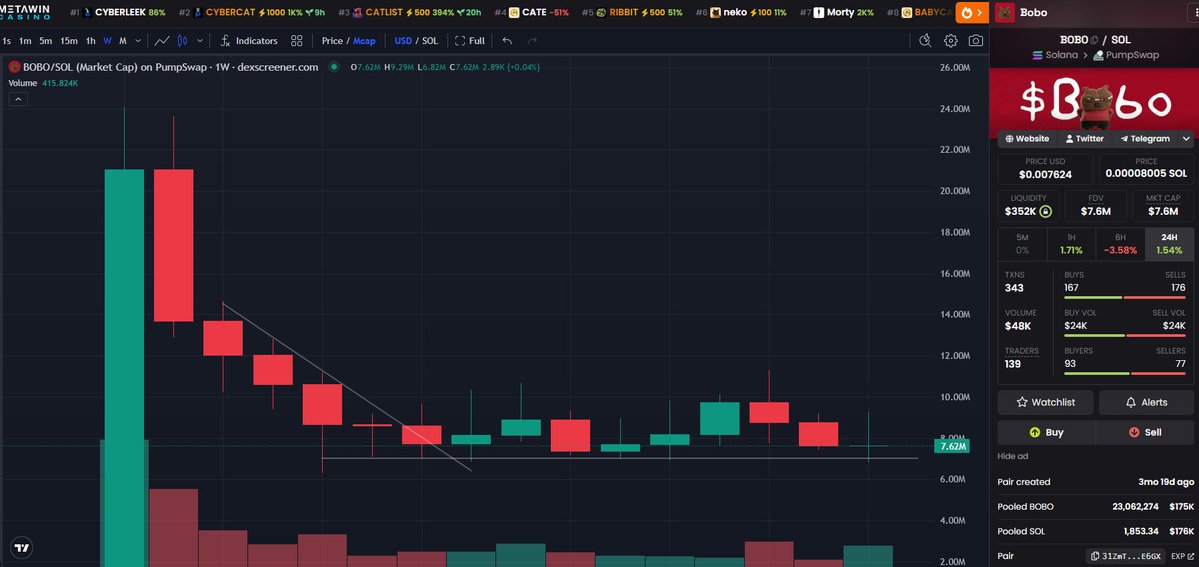Click the green status dot beside chart title
The height and width of the screenshot is (567, 1199).
(x=333, y=67)
